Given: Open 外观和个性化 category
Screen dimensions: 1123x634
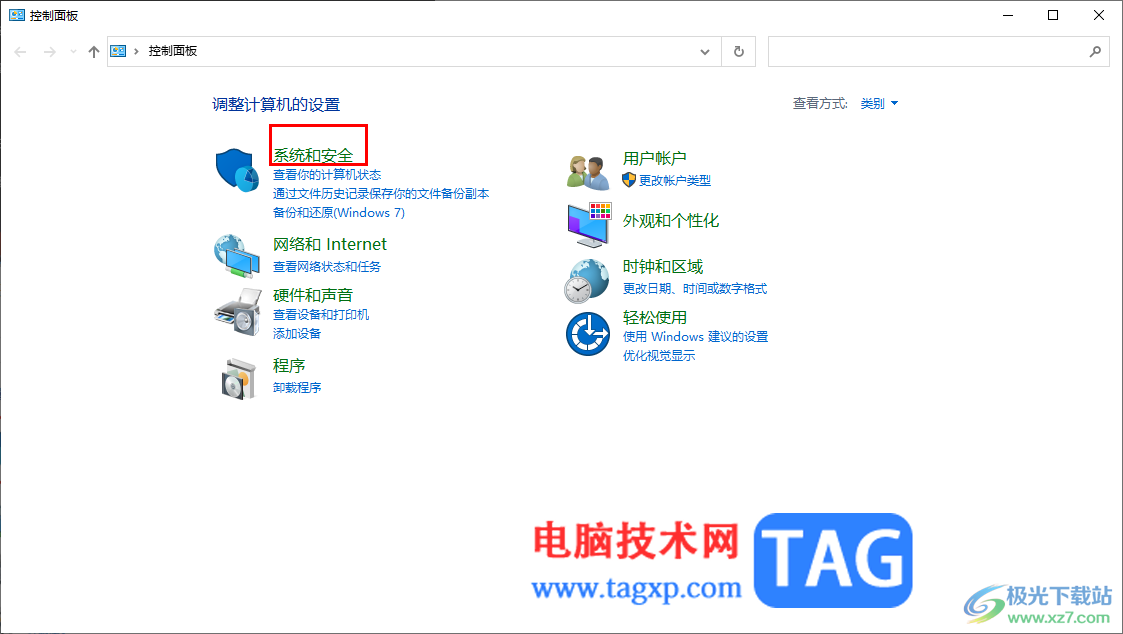Looking at the screenshot, I should tap(671, 221).
